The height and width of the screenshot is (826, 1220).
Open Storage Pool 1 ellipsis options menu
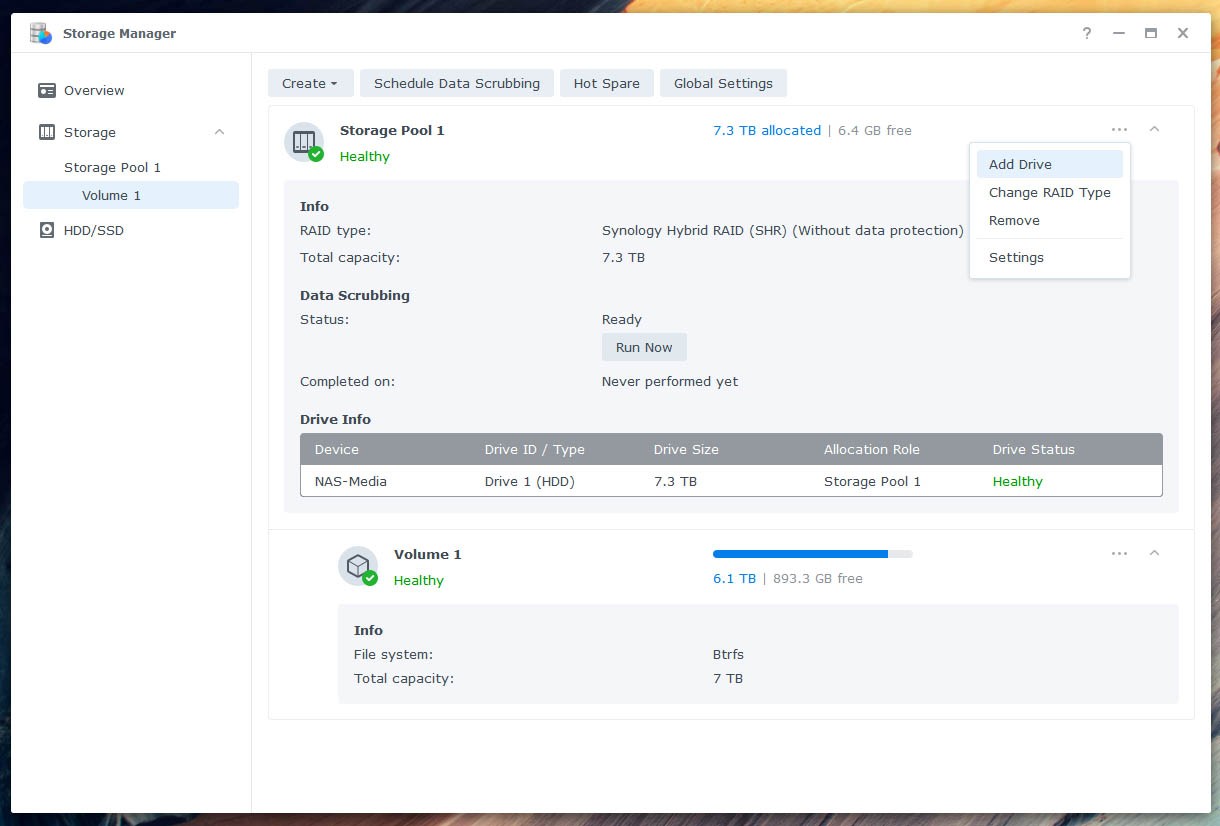tap(1119, 129)
